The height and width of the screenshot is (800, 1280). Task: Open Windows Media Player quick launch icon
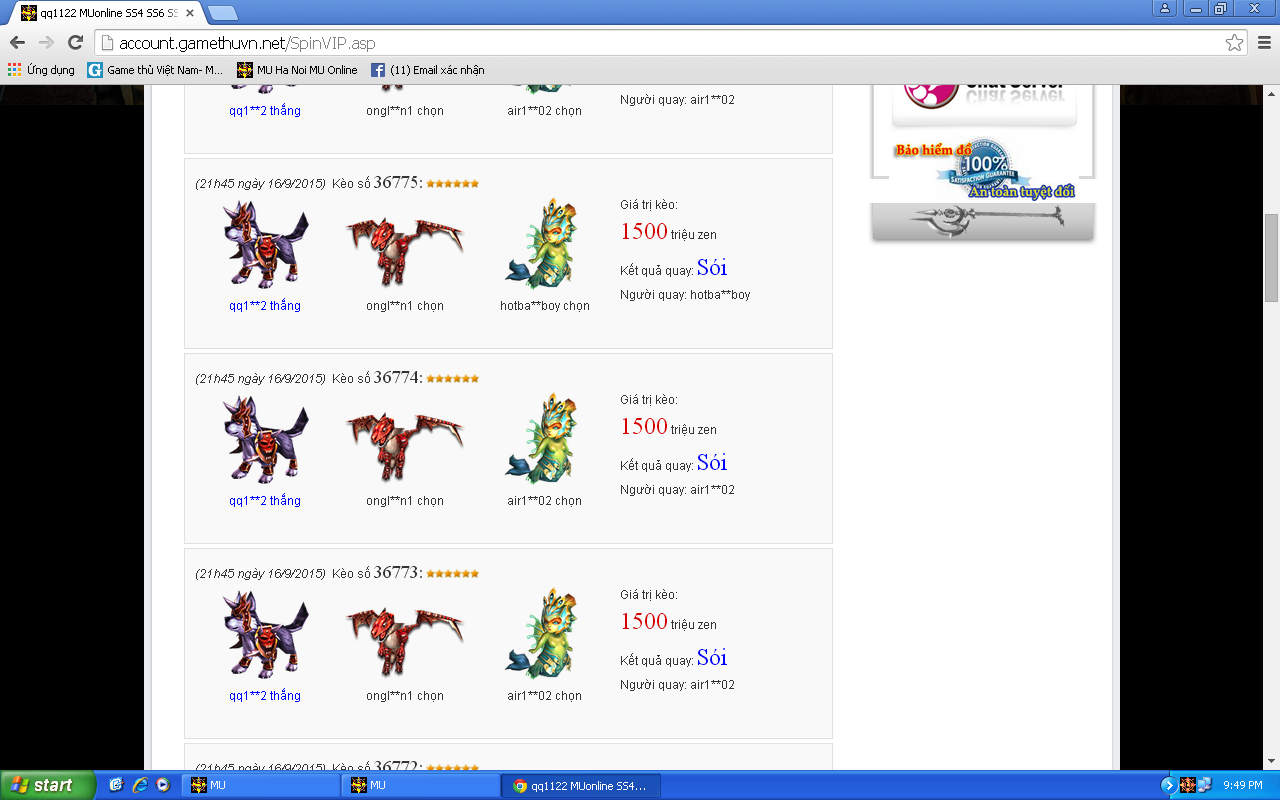(x=162, y=785)
